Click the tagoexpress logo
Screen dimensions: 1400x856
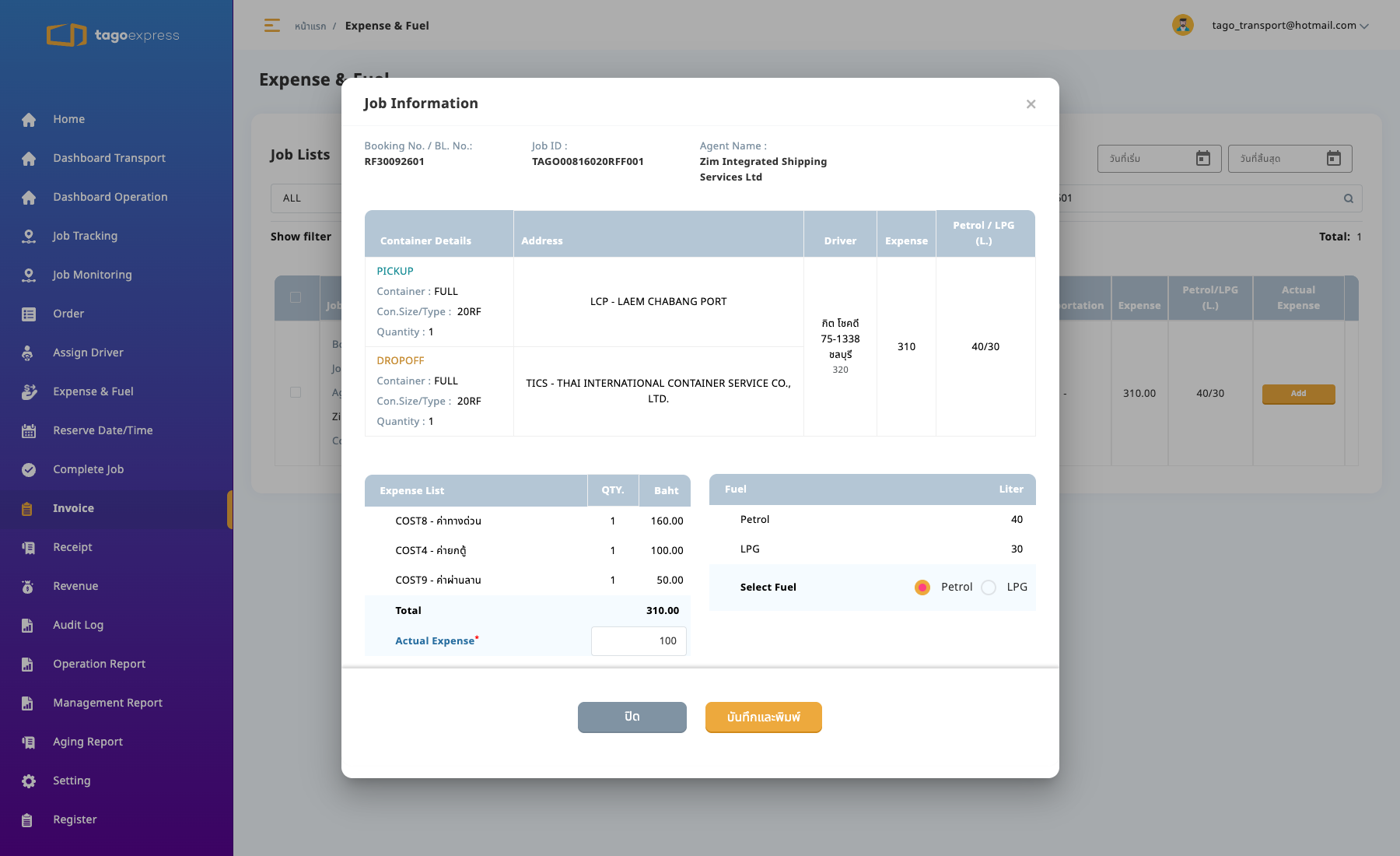pos(113,35)
